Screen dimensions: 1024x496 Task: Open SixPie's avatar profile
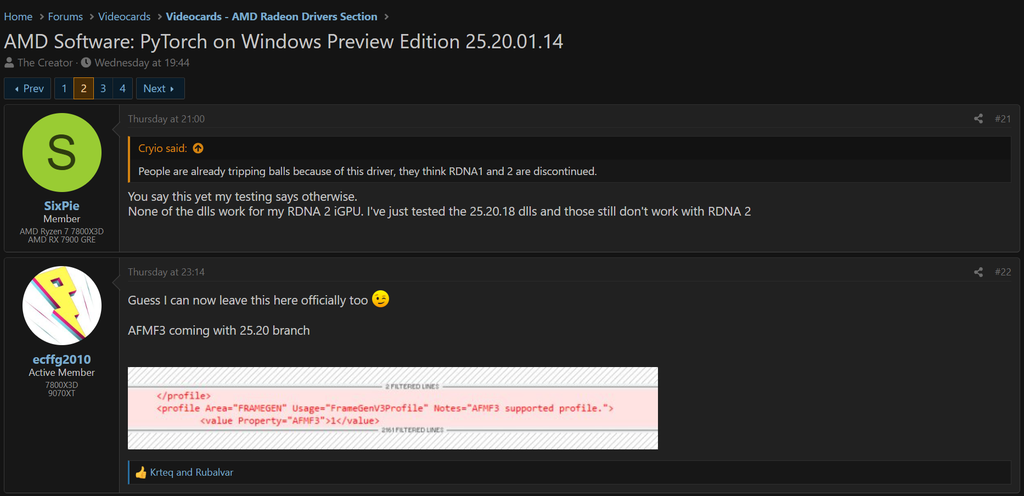point(62,153)
